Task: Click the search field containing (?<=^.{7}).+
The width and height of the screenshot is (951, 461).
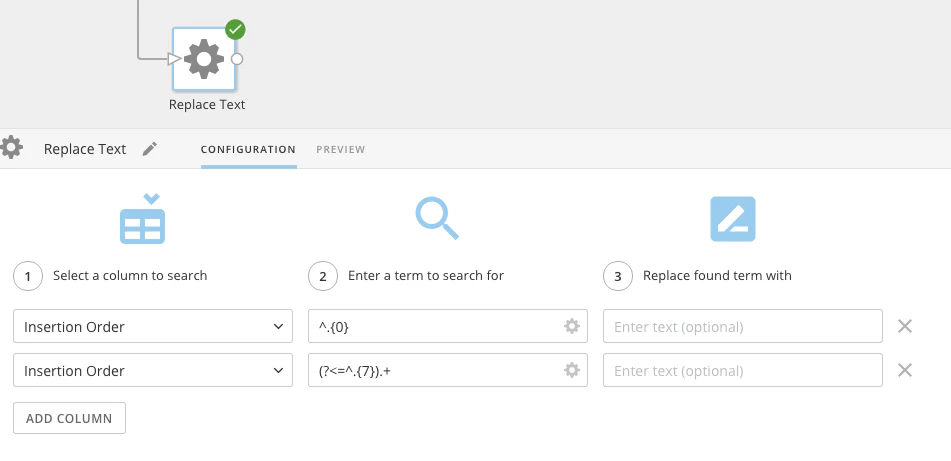Action: 448,370
